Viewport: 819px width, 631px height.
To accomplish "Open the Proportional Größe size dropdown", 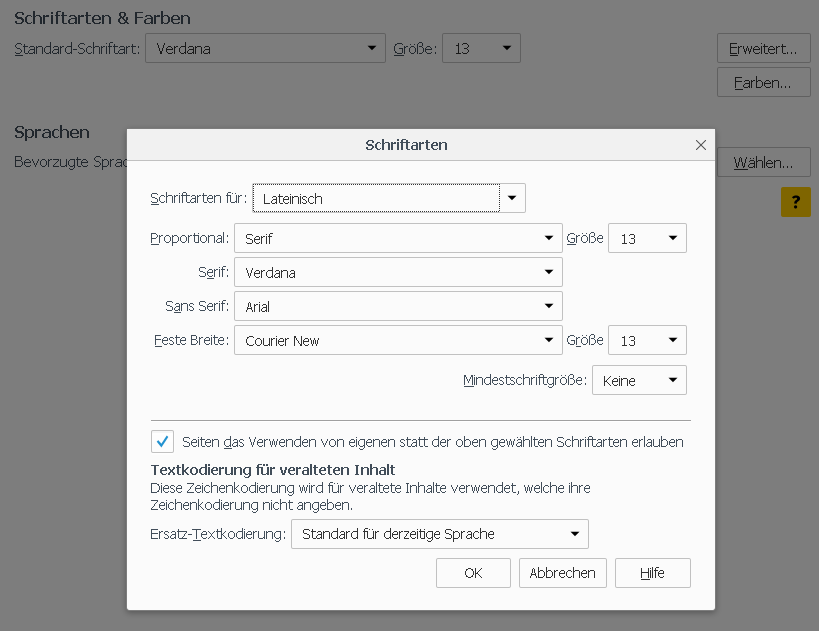I will point(647,239).
